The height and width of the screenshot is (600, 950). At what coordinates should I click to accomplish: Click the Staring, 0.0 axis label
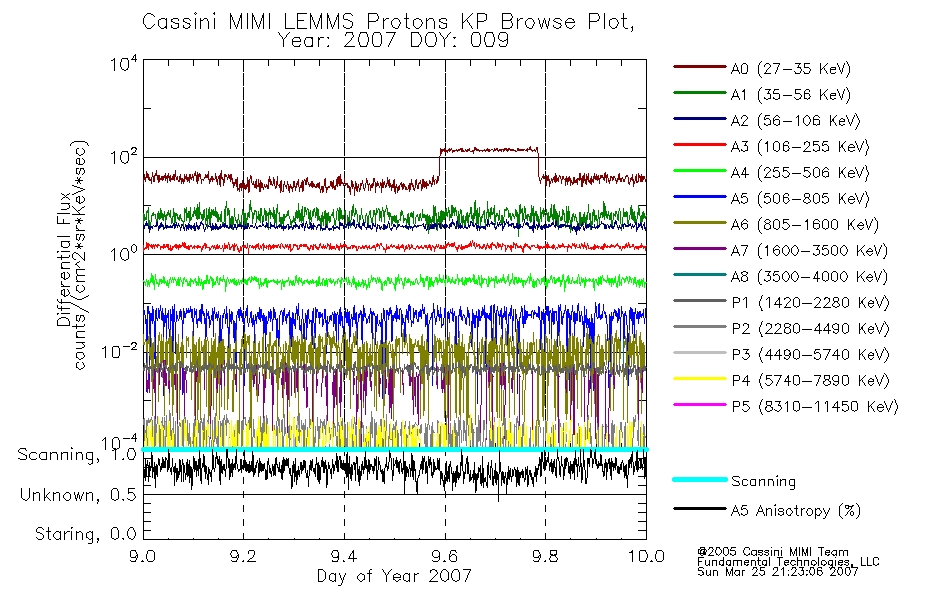click(x=85, y=534)
